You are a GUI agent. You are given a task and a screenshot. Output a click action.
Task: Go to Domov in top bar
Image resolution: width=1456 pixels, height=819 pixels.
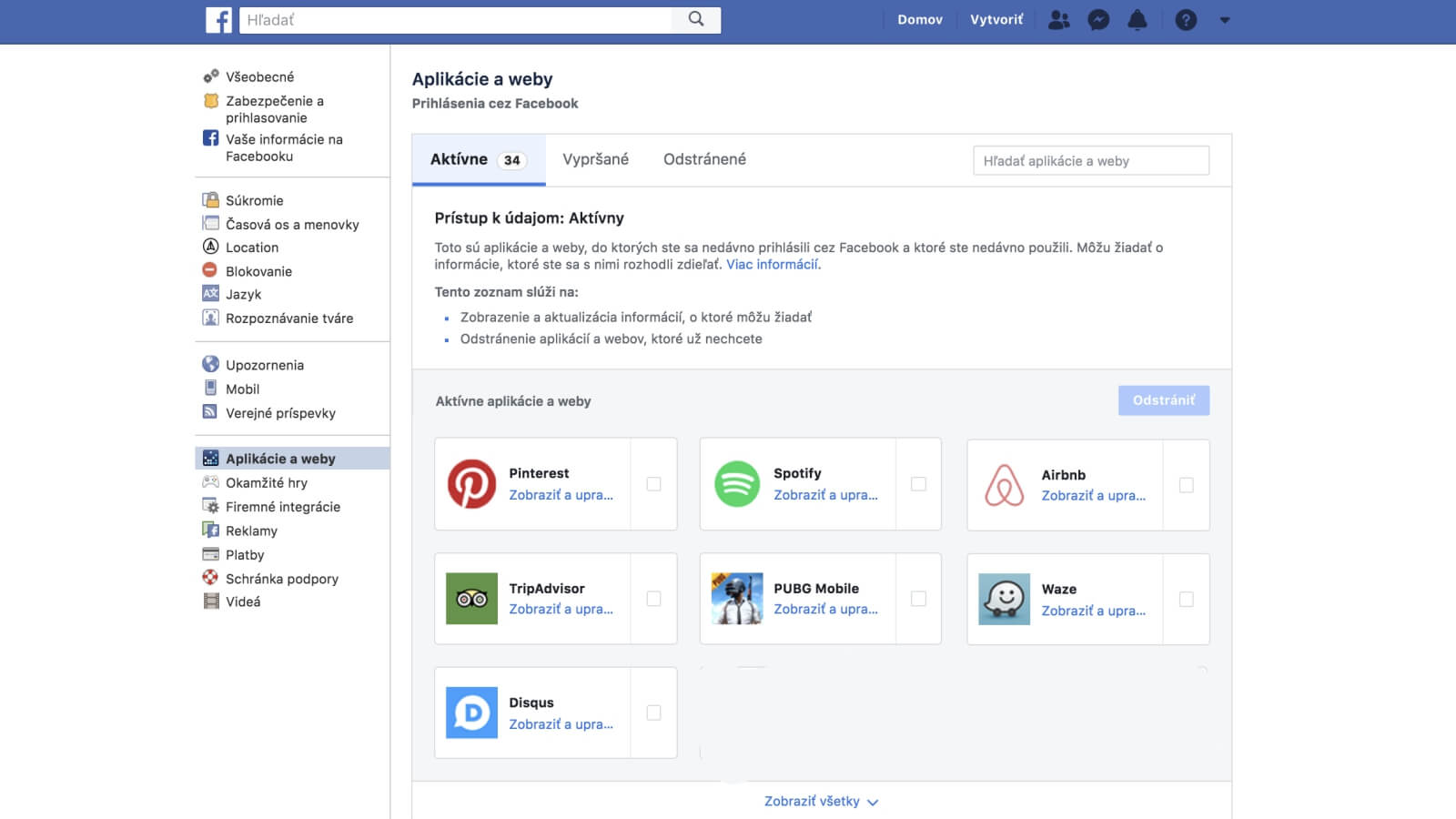(x=920, y=20)
